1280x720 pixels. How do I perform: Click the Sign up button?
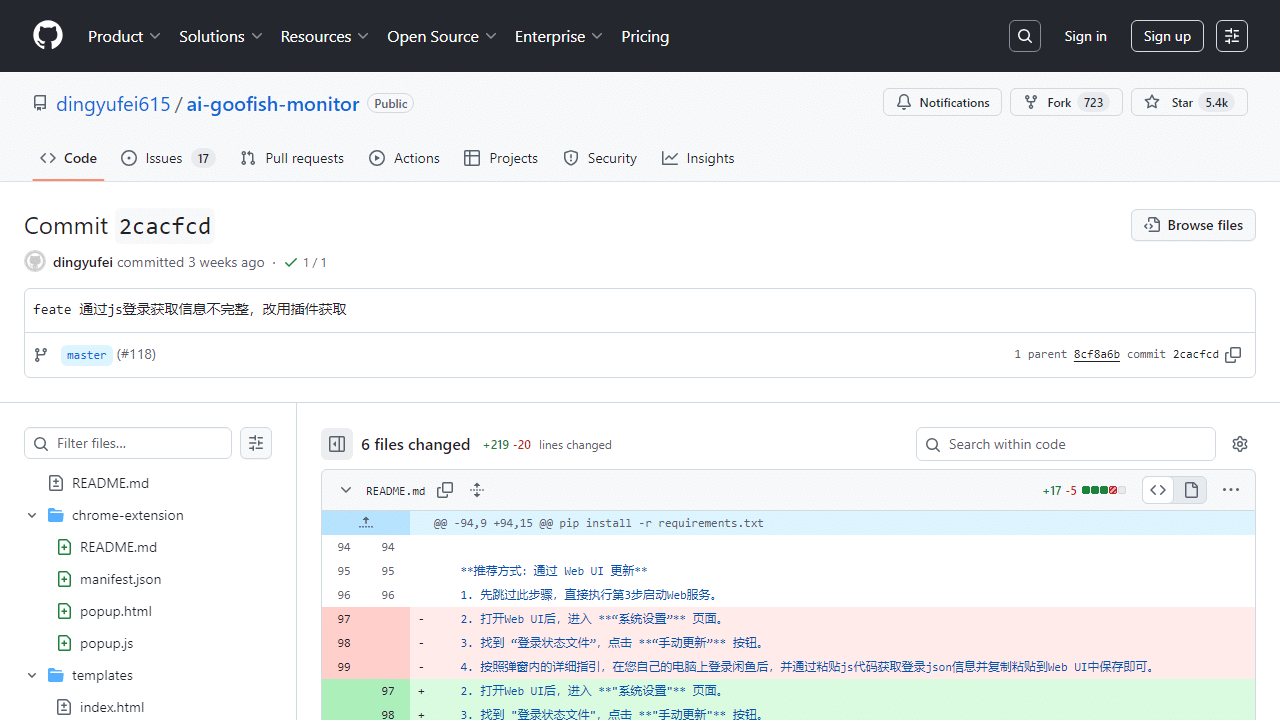click(x=1167, y=36)
